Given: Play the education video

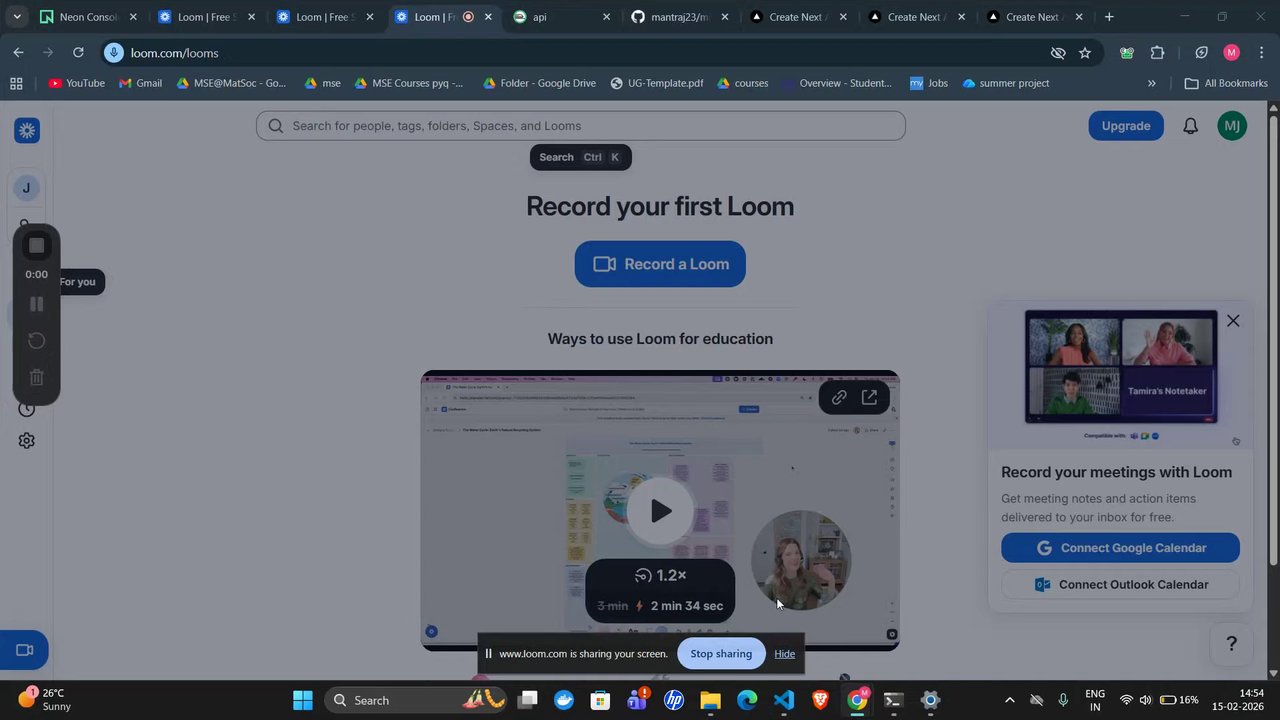Looking at the screenshot, I should (x=660, y=511).
